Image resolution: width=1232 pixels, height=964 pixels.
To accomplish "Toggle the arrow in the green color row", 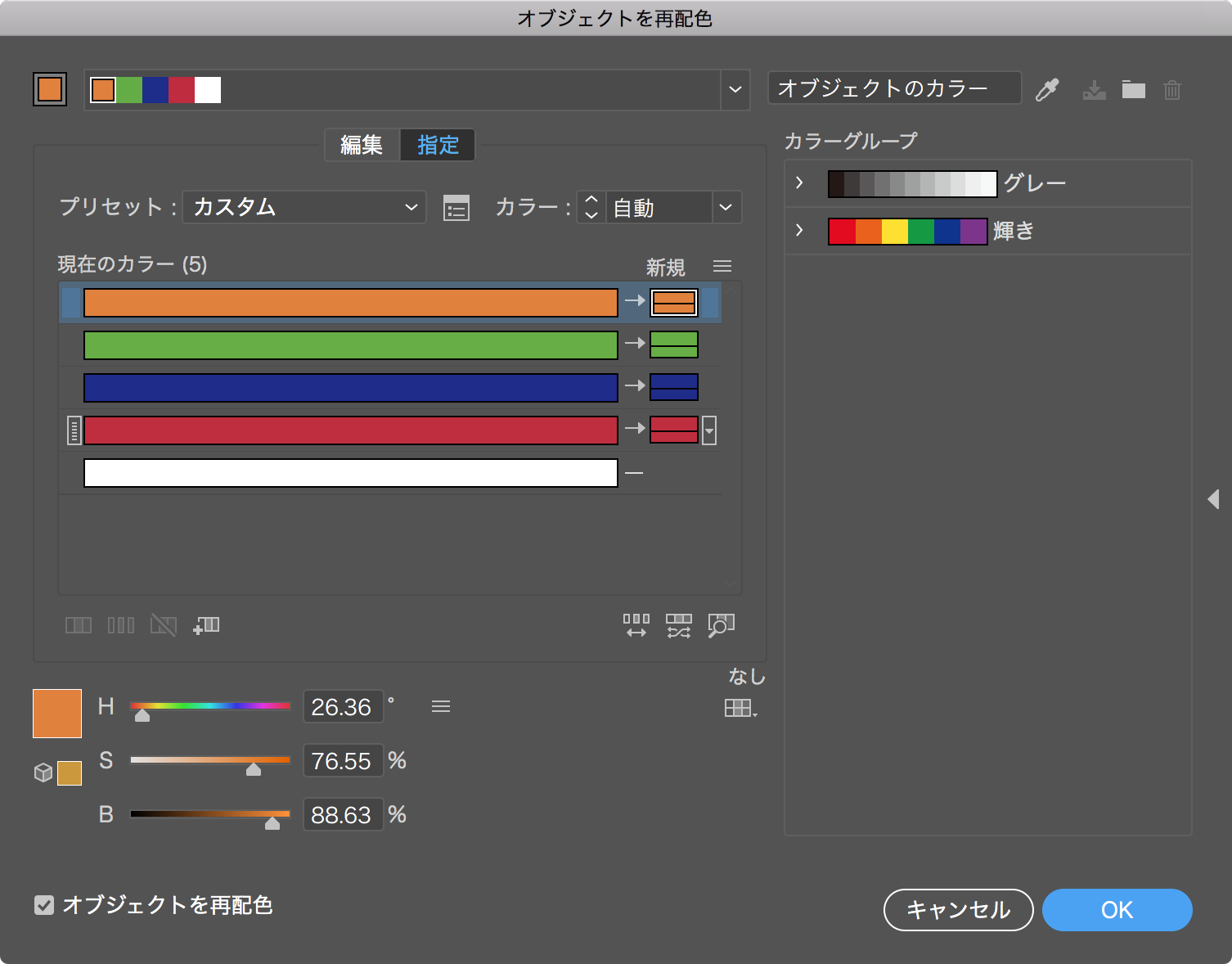I will pos(635,344).
